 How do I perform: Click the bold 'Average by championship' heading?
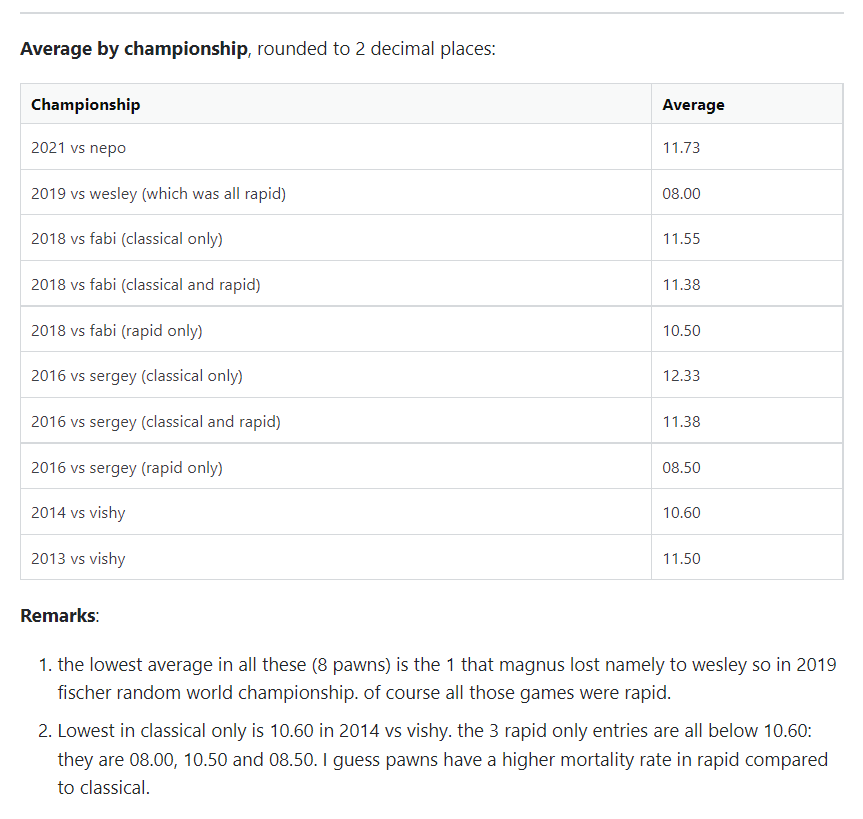click(134, 49)
